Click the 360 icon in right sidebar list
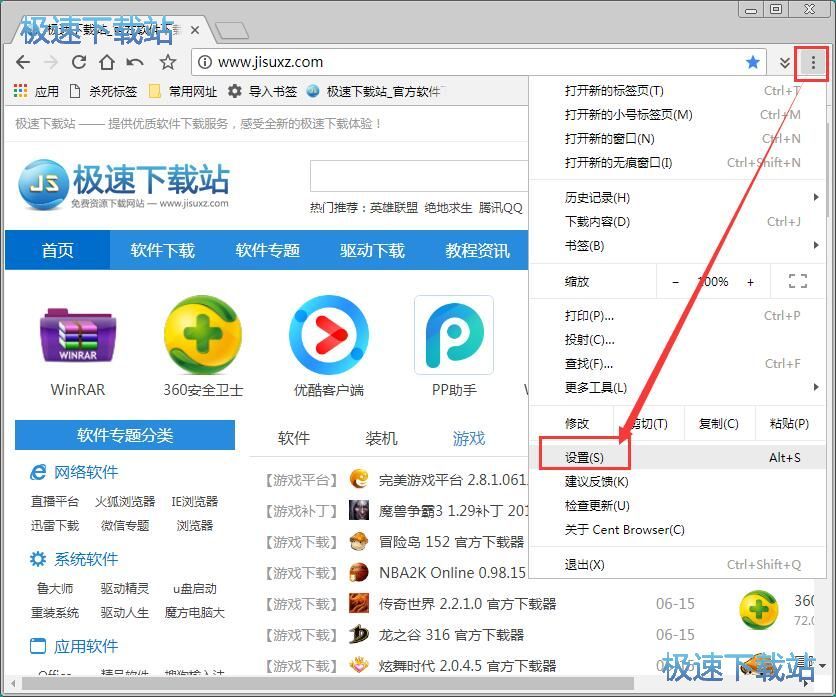This screenshot has width=836, height=697. [758, 610]
